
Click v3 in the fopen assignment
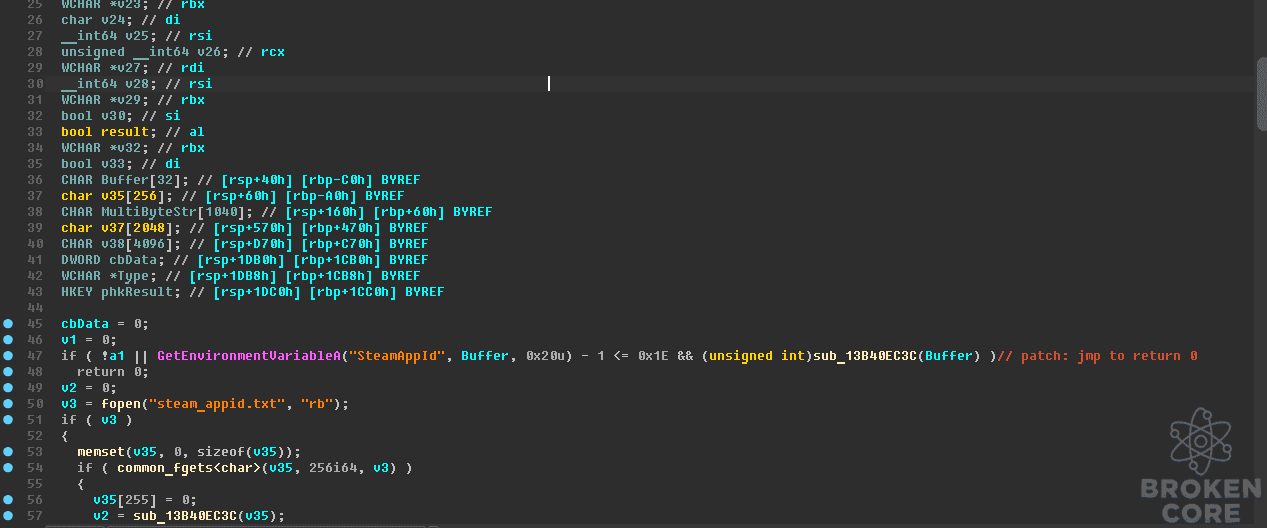[x=69, y=404]
